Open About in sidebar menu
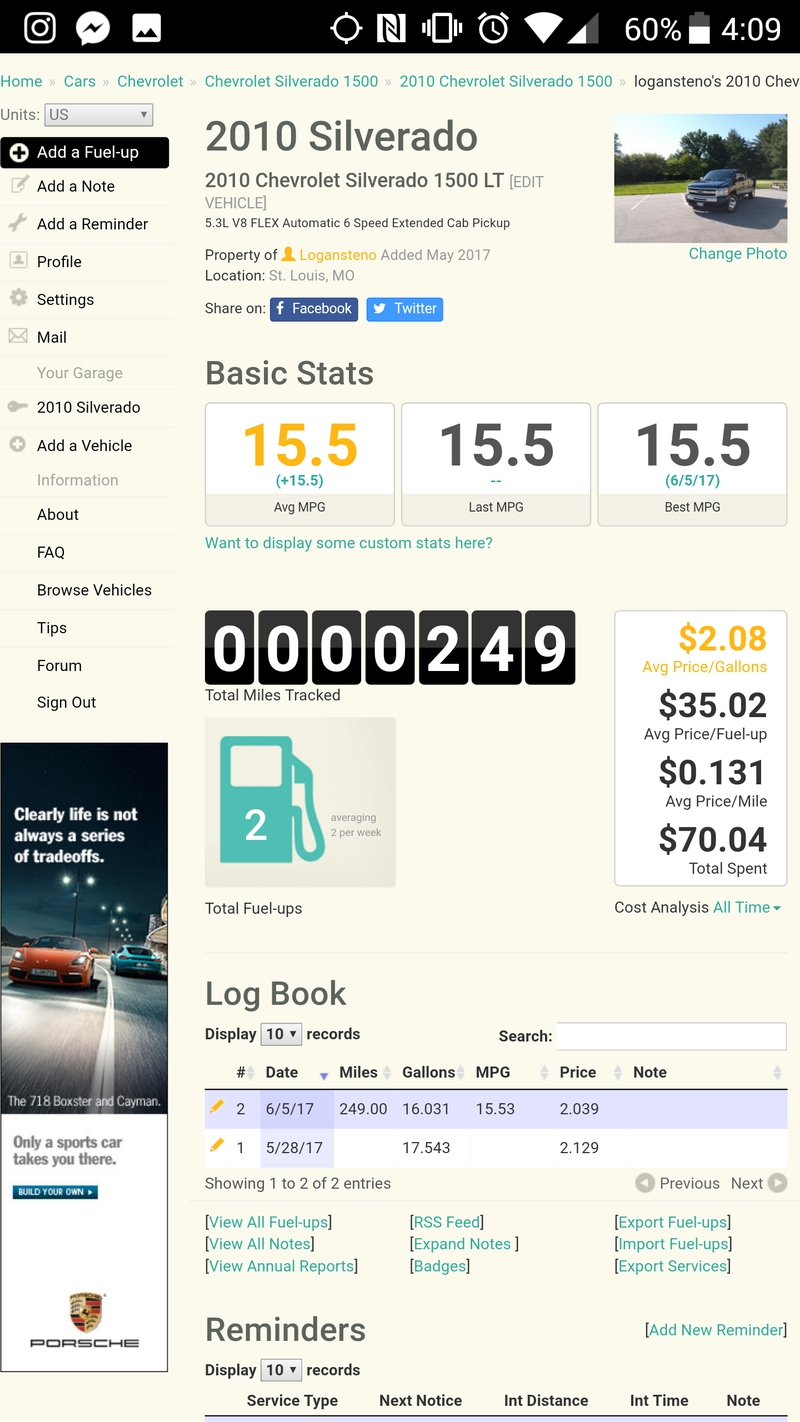This screenshot has height=1422, width=800. pos(58,514)
